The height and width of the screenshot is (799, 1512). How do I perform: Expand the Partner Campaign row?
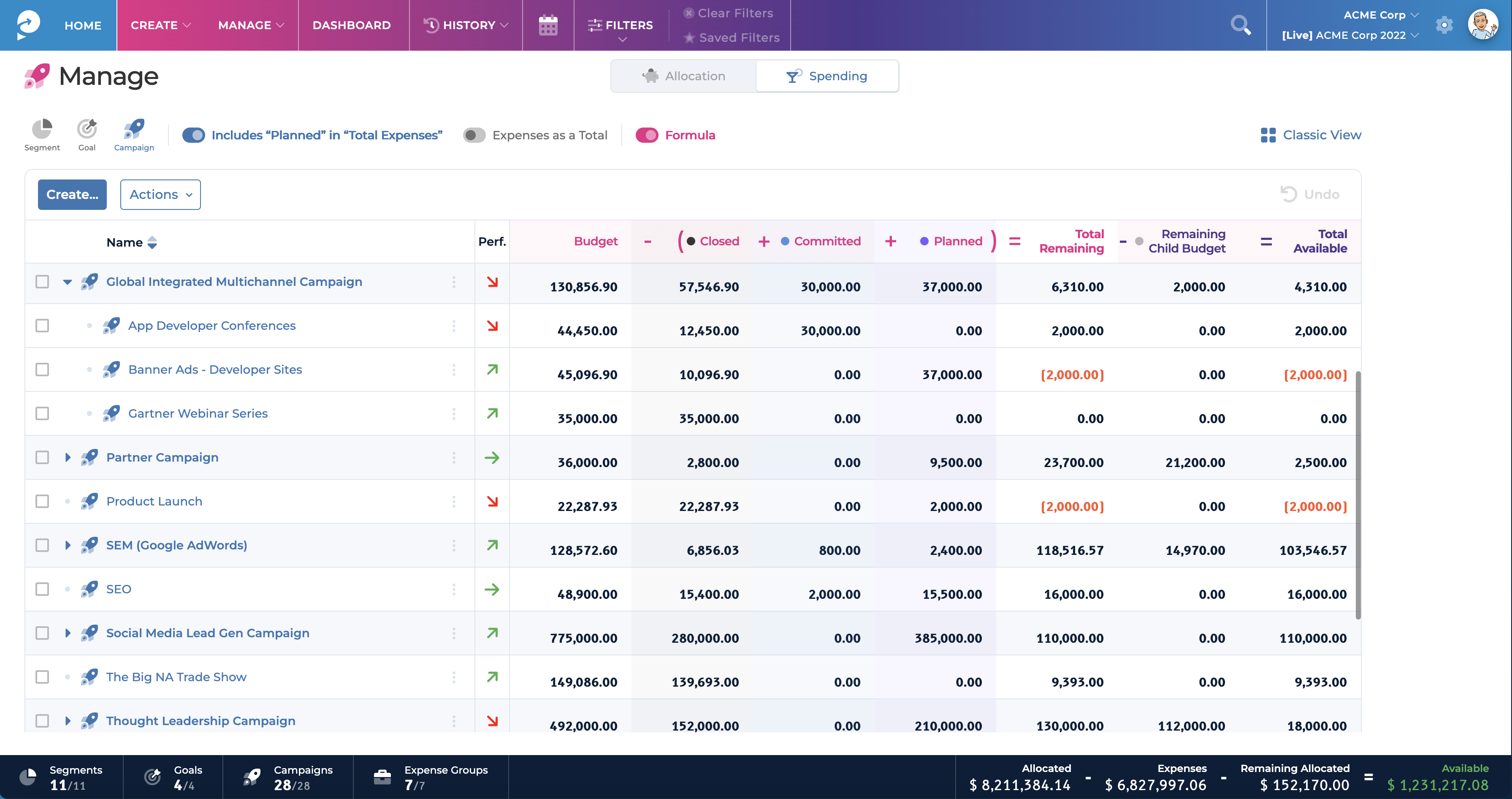click(68, 457)
